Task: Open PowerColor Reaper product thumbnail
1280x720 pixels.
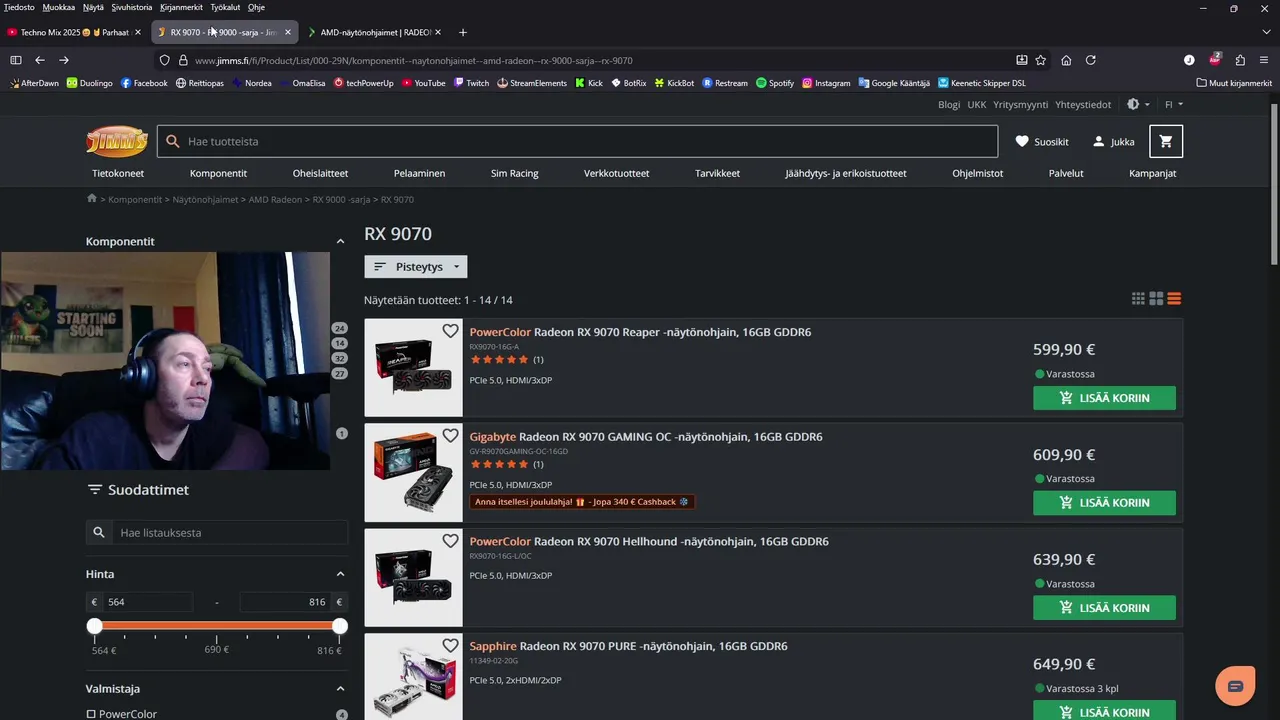Action: [413, 367]
